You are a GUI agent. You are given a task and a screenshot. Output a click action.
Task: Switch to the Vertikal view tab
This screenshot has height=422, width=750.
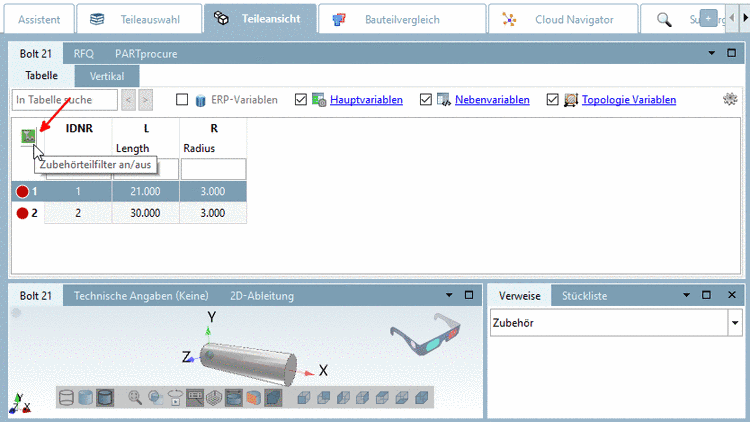click(x=107, y=76)
